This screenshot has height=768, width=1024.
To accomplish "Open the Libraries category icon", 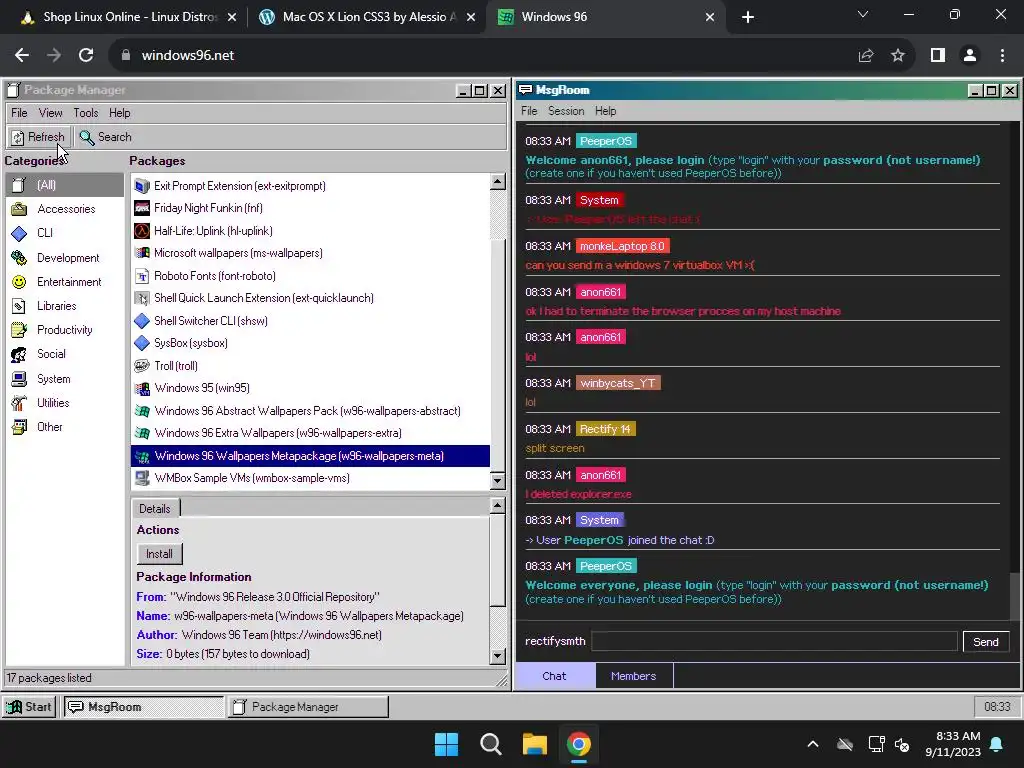I will click(19, 306).
